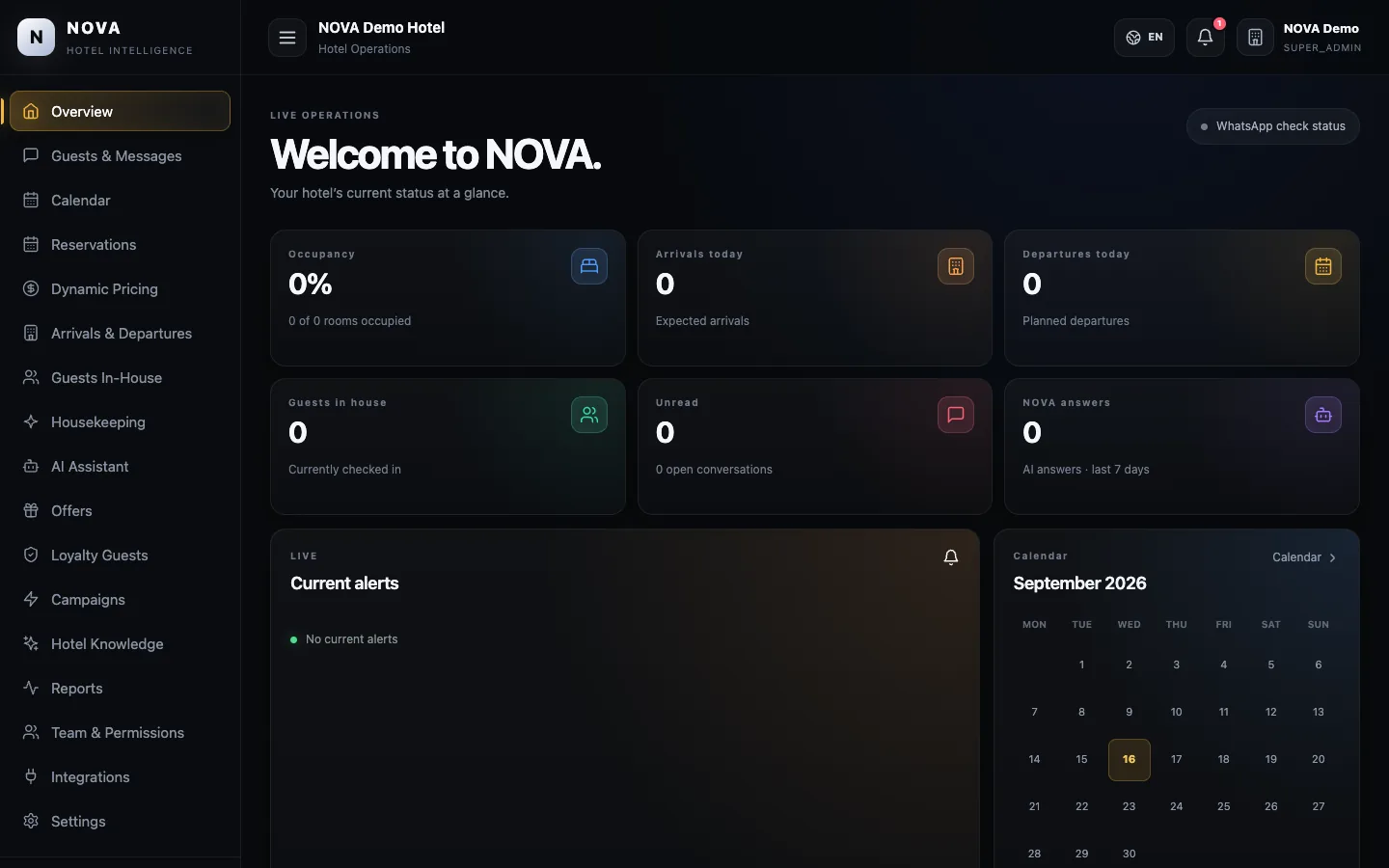Screen dimensions: 1389x868
Task: Click the Guests in house people icon
Action: [589, 415]
